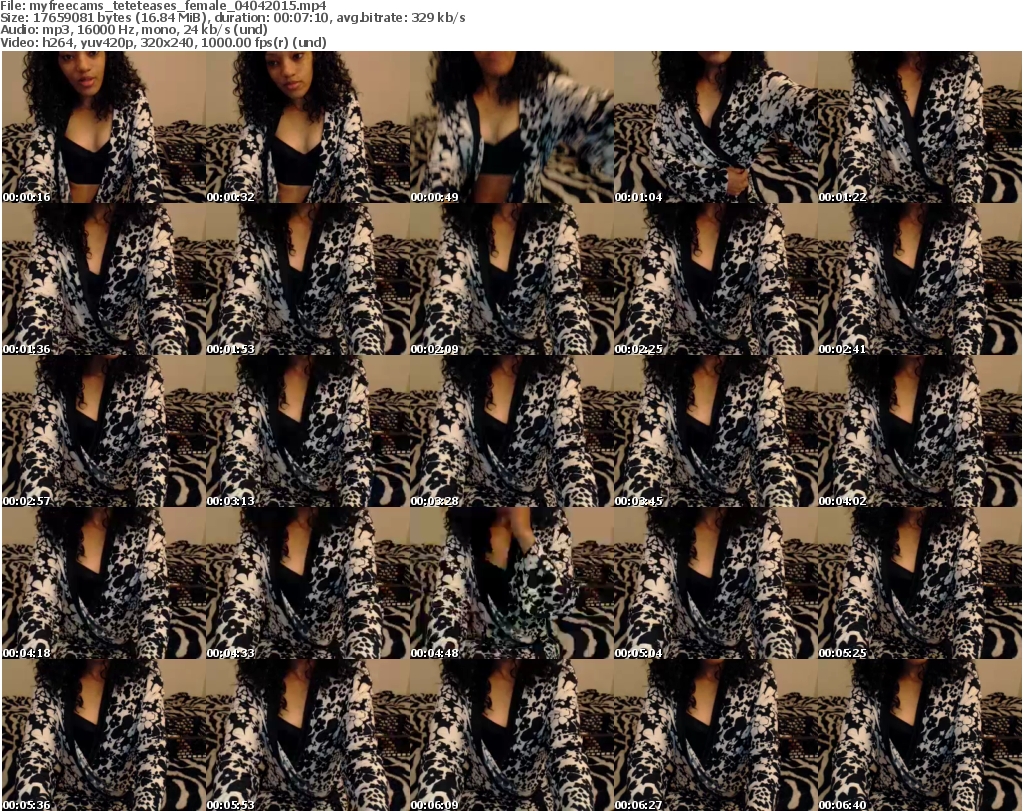This screenshot has height=811, width=1024.
Task: Choose the frame stamped 00:04:33
Action: click(x=308, y=584)
